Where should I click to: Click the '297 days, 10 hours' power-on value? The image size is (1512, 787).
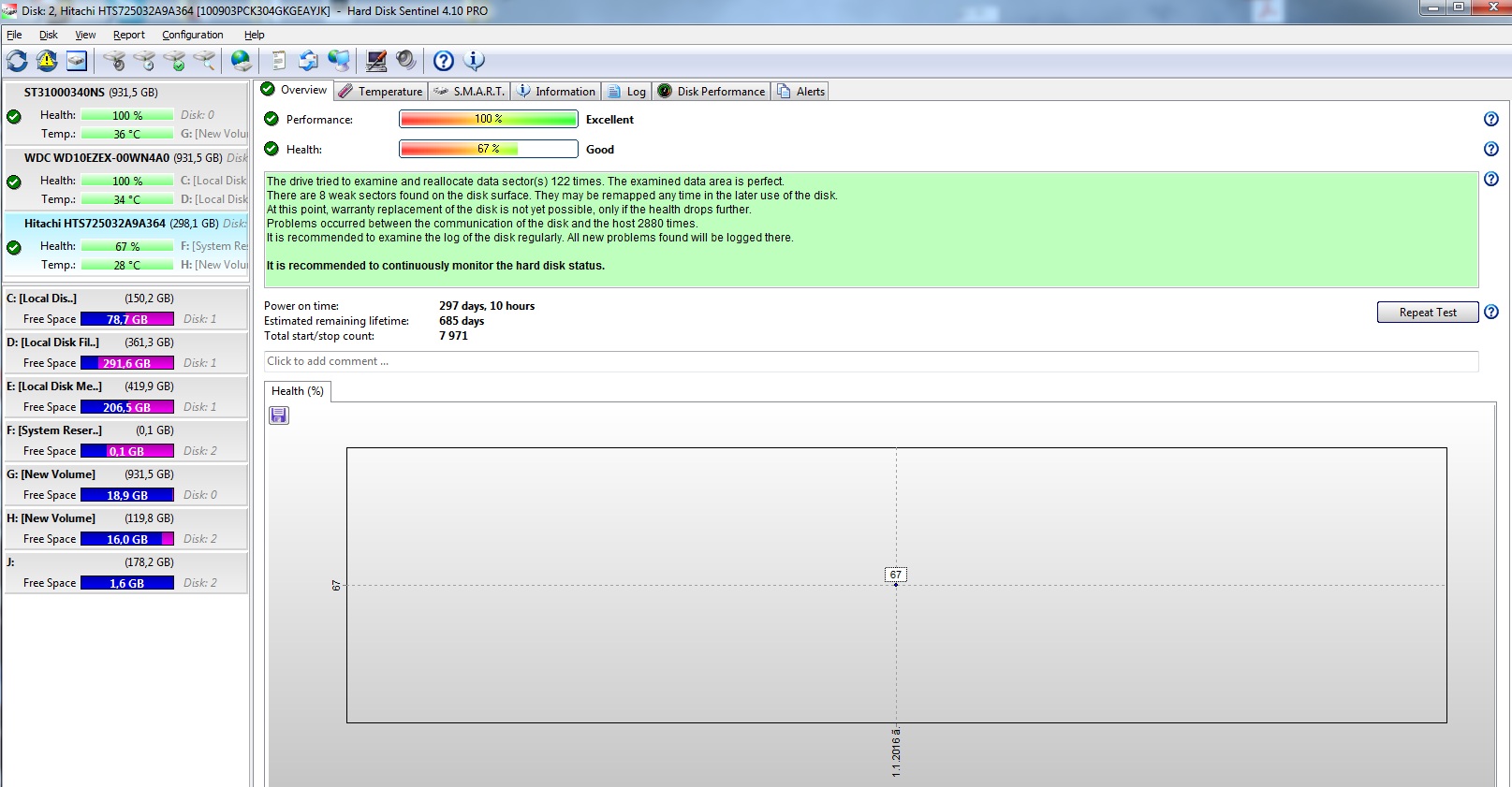[487, 306]
